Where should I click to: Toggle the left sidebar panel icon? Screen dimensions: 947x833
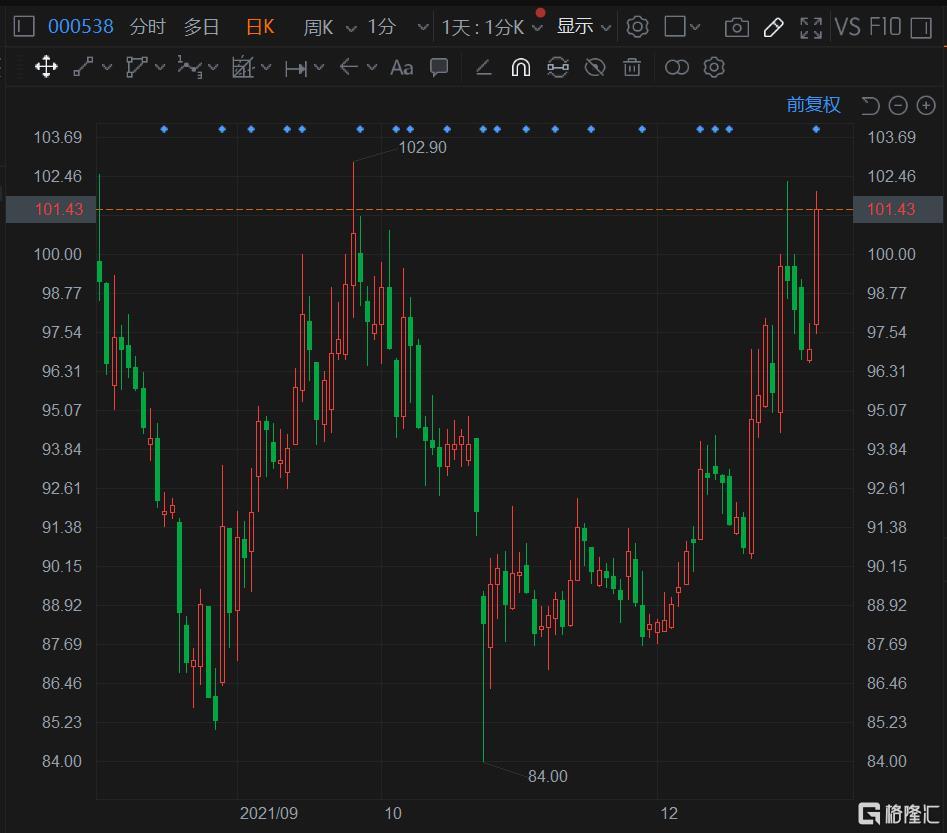24,27
